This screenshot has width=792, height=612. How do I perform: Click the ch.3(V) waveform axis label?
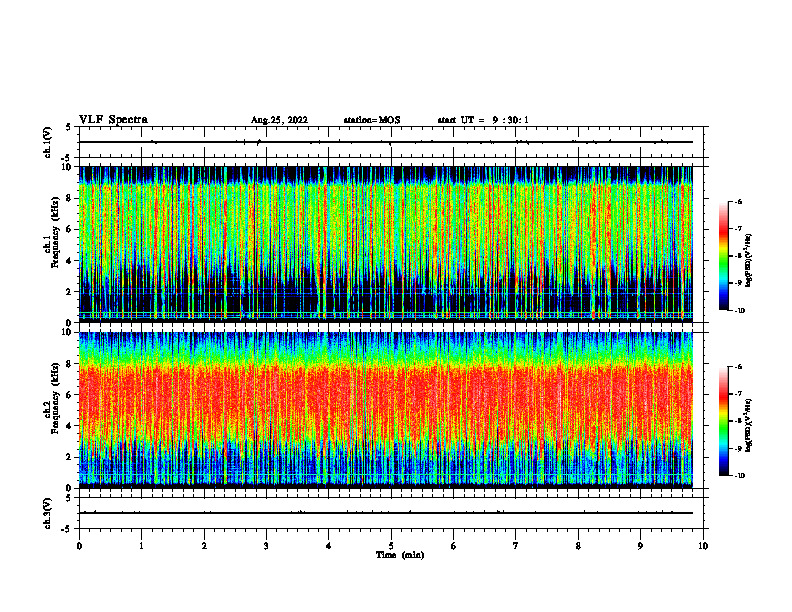[x=48, y=513]
